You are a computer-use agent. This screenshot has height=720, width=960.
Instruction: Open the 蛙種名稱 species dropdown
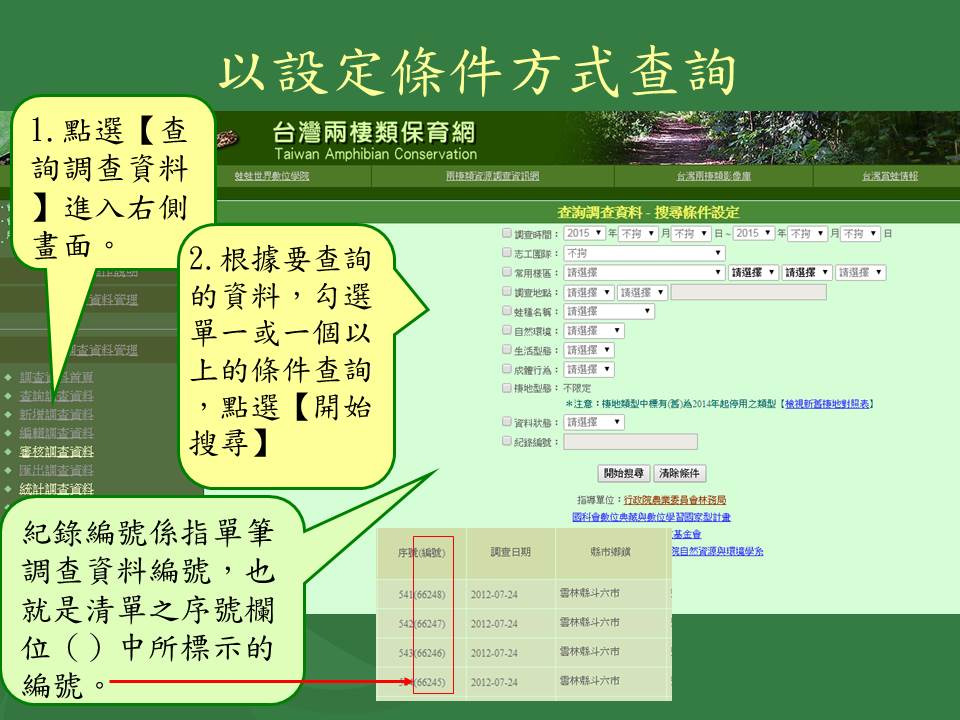tap(608, 311)
